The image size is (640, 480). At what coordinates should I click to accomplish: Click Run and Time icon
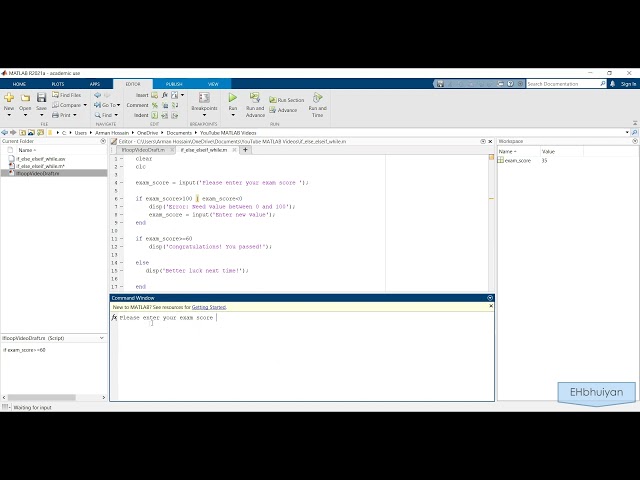(317, 97)
